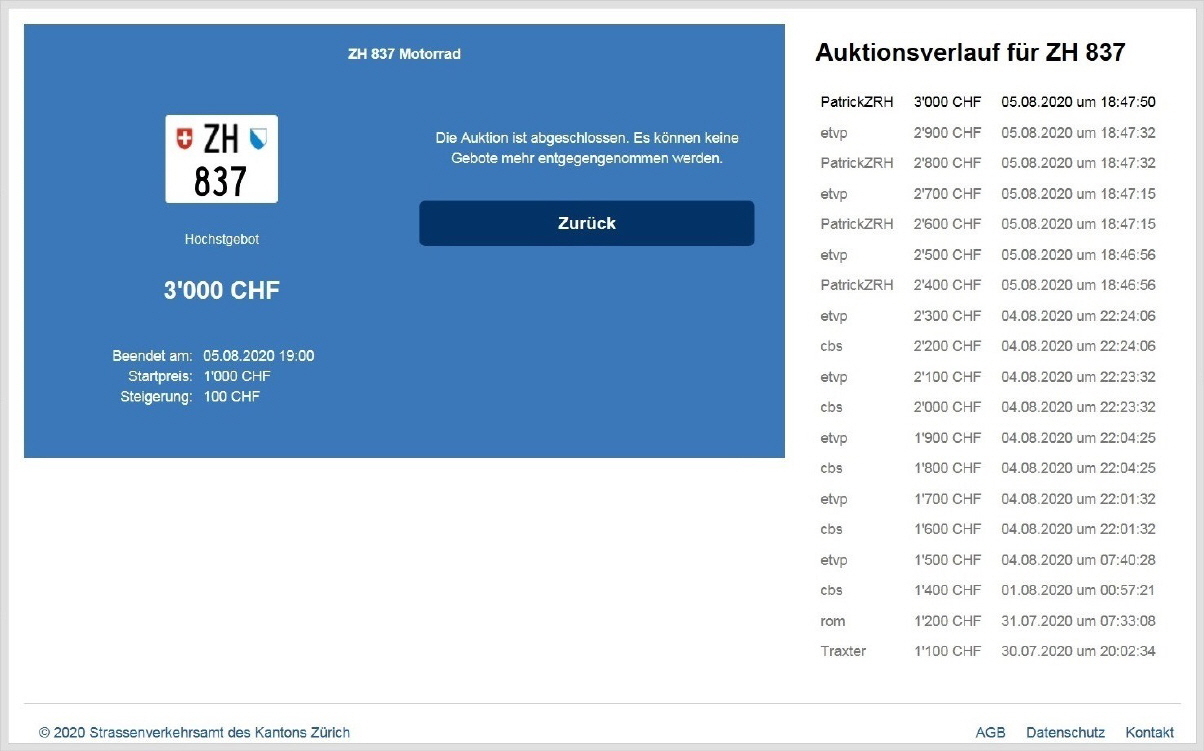The height and width of the screenshot is (751, 1204).
Task: Open the Datenschutz footer link
Action: click(1065, 732)
